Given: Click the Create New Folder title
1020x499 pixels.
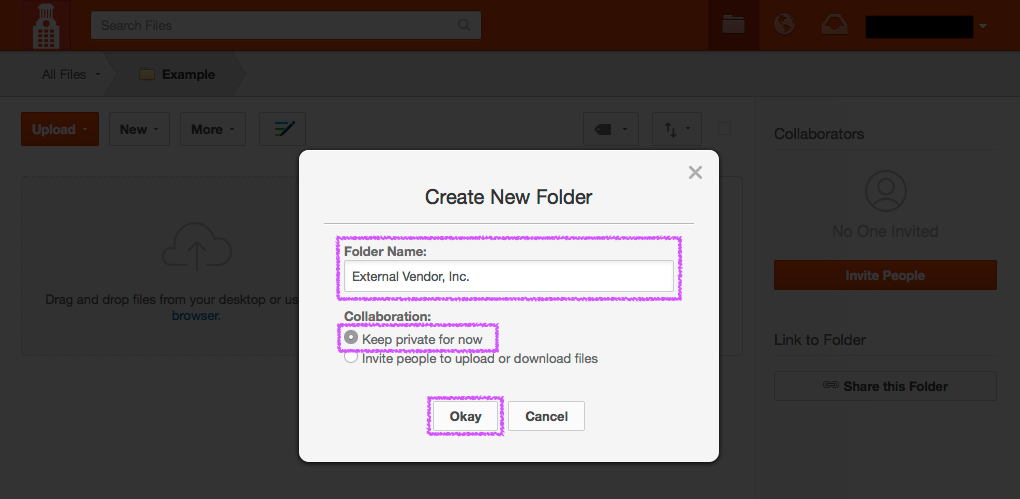Looking at the screenshot, I should click(509, 196).
